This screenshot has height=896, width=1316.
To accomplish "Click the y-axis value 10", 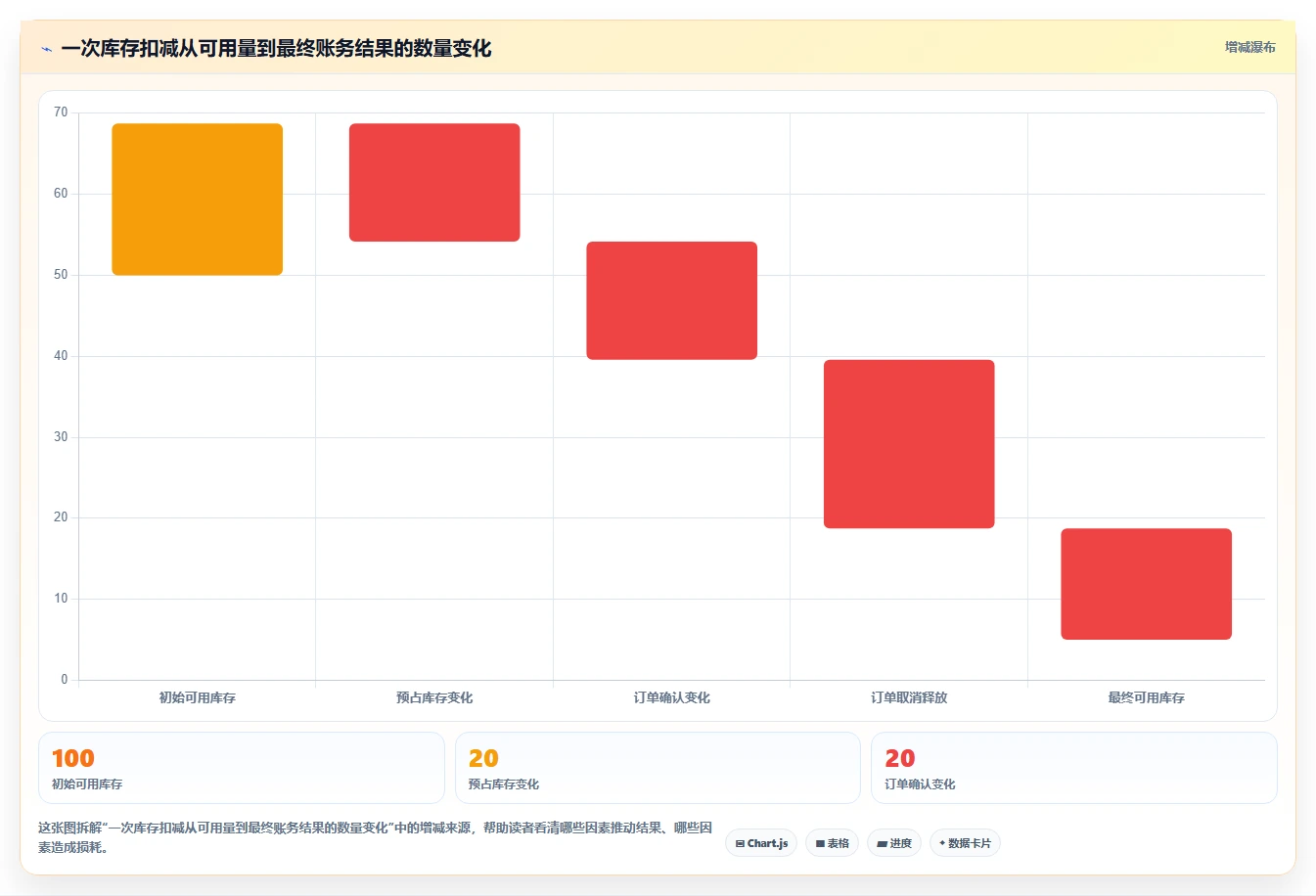I will pos(61,599).
